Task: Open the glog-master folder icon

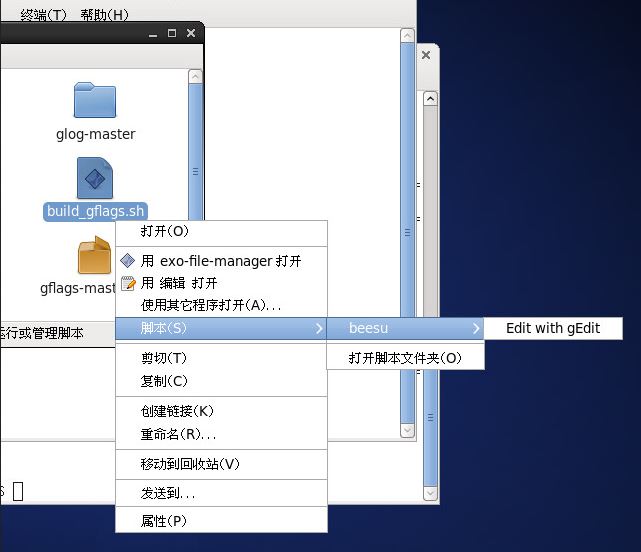Action: click(95, 100)
